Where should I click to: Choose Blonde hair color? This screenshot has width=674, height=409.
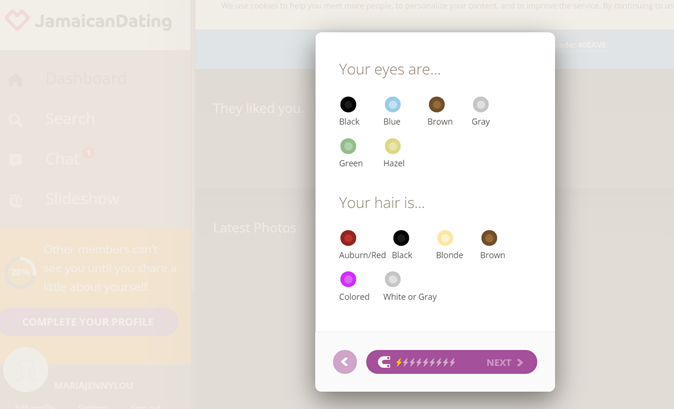[x=445, y=238]
